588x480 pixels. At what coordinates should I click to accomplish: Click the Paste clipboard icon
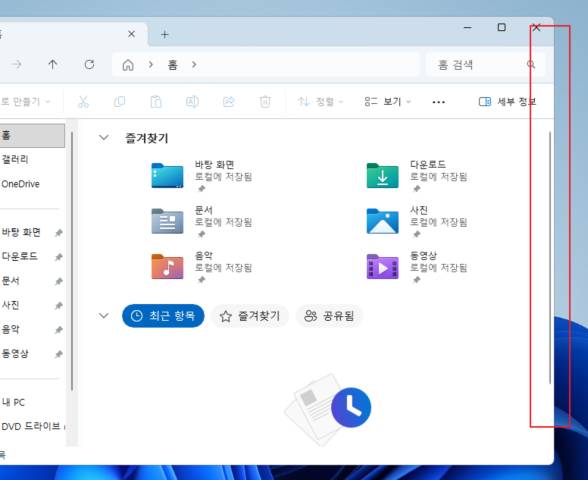pyautogui.click(x=156, y=102)
